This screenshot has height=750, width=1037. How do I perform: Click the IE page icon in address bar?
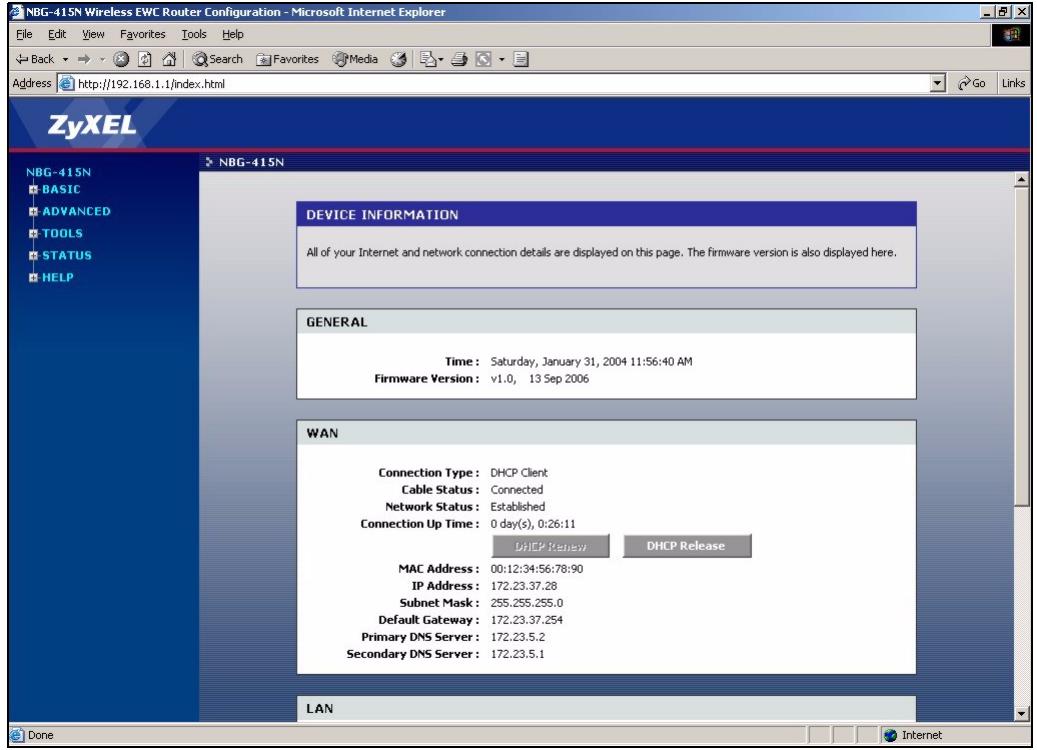click(x=66, y=83)
